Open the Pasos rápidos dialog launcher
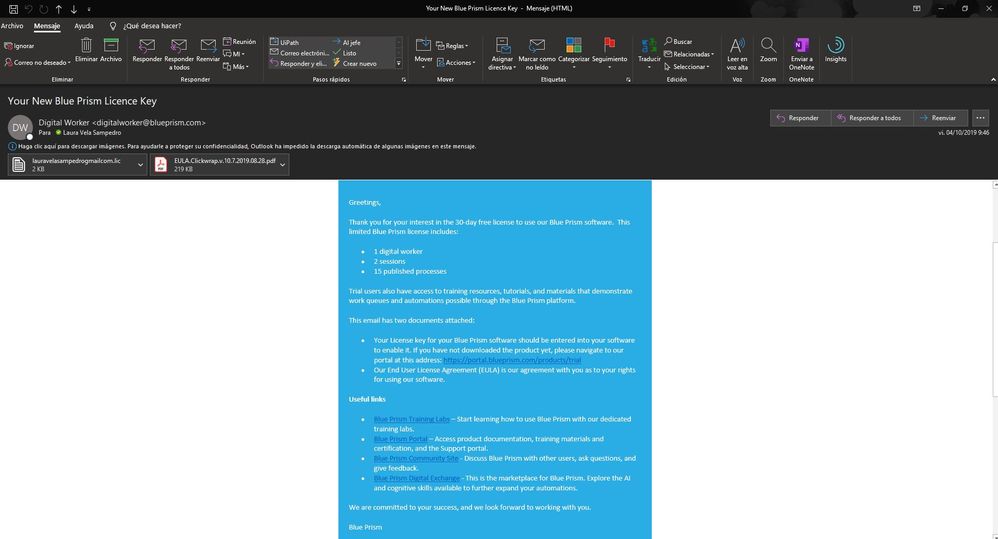This screenshot has width=998, height=539. (x=404, y=80)
